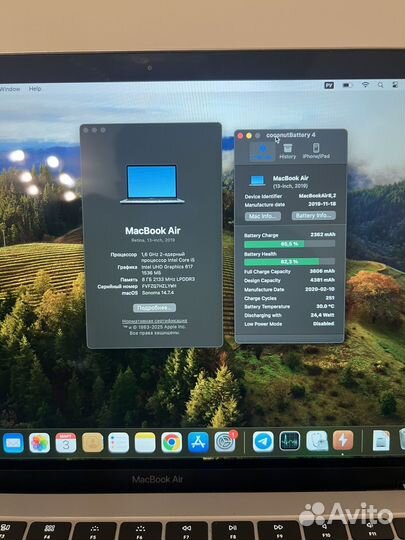
Task: Click the Подробнее... button
Action: (x=154, y=308)
